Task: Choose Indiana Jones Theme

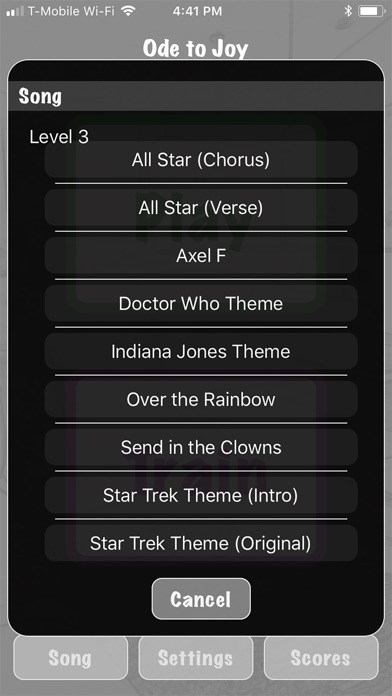Action: [x=201, y=352]
